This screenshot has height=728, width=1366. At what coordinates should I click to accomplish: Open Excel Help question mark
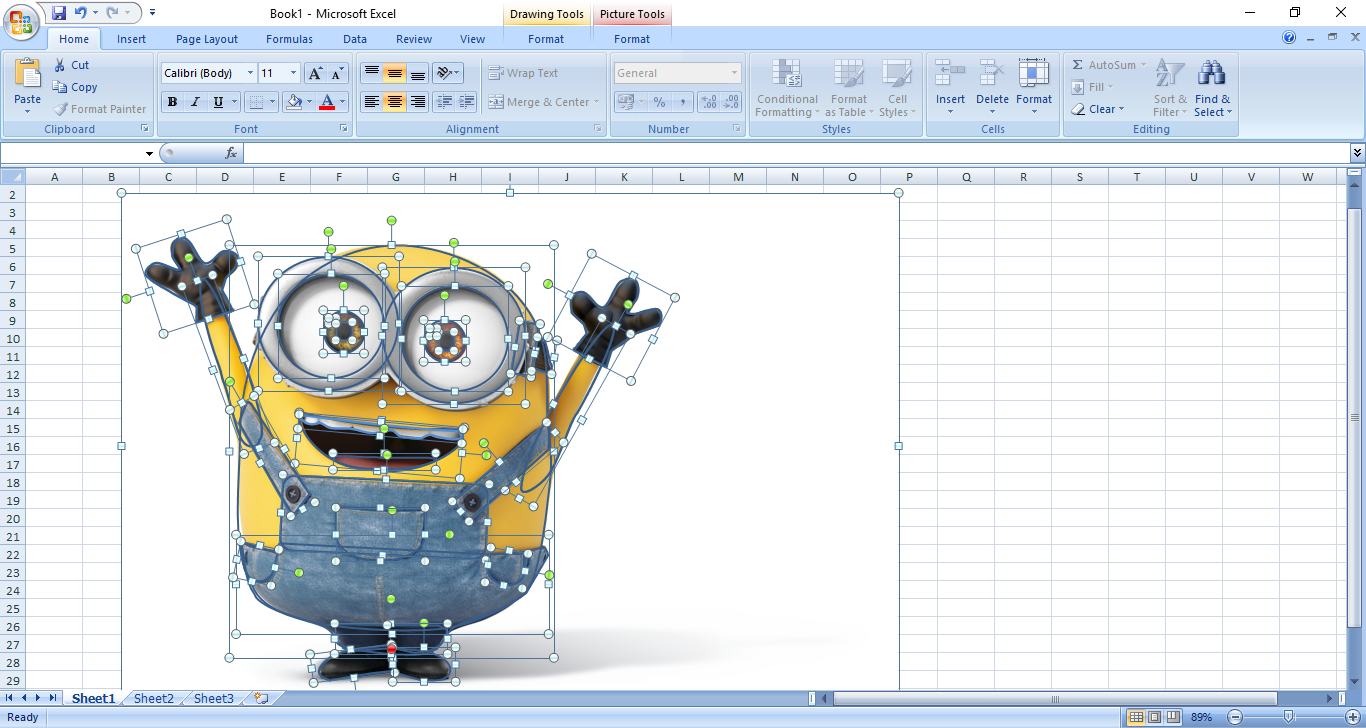tap(1290, 38)
